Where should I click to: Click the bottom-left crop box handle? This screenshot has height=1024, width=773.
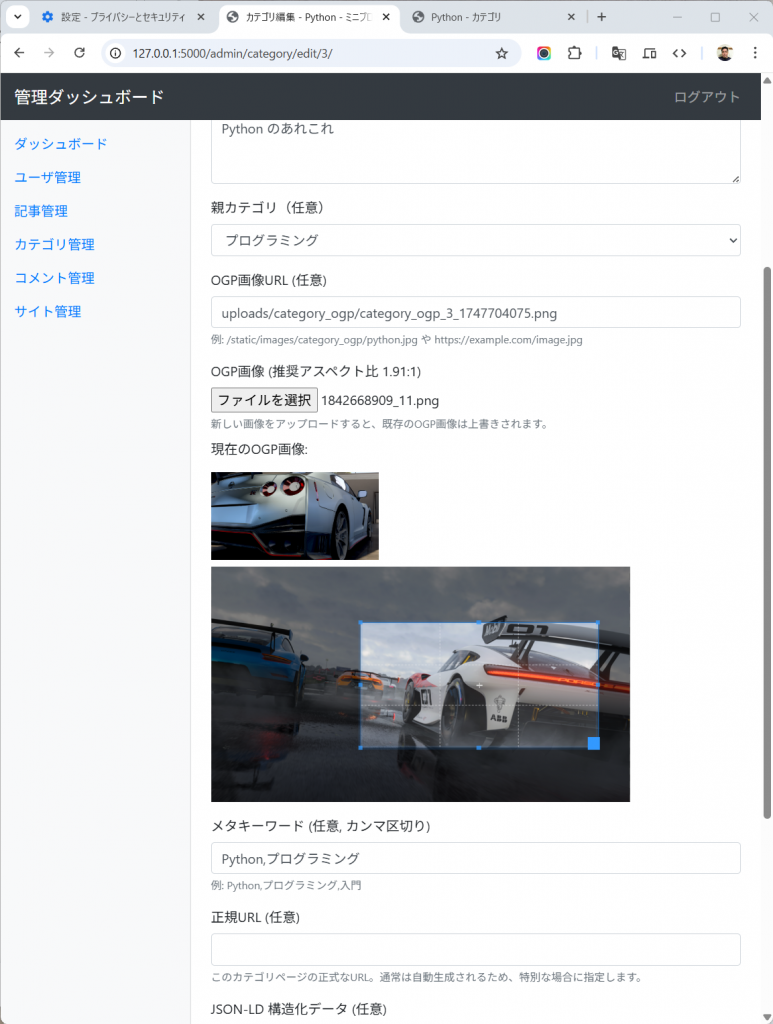pyautogui.click(x=361, y=748)
